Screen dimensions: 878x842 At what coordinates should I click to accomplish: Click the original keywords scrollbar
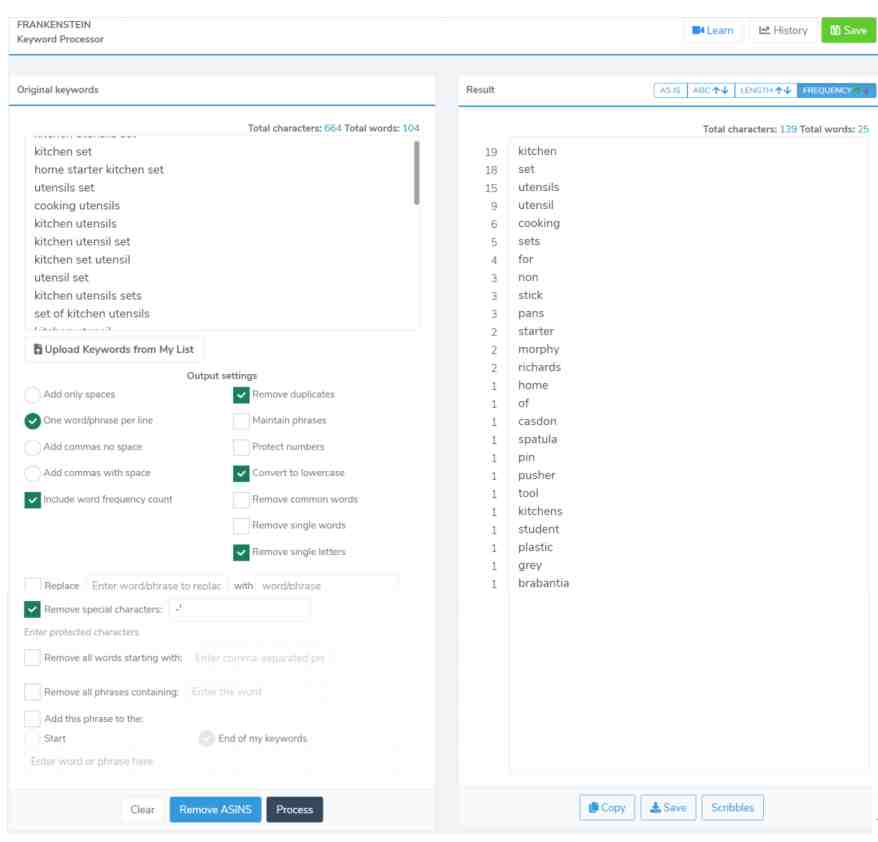click(x=416, y=172)
